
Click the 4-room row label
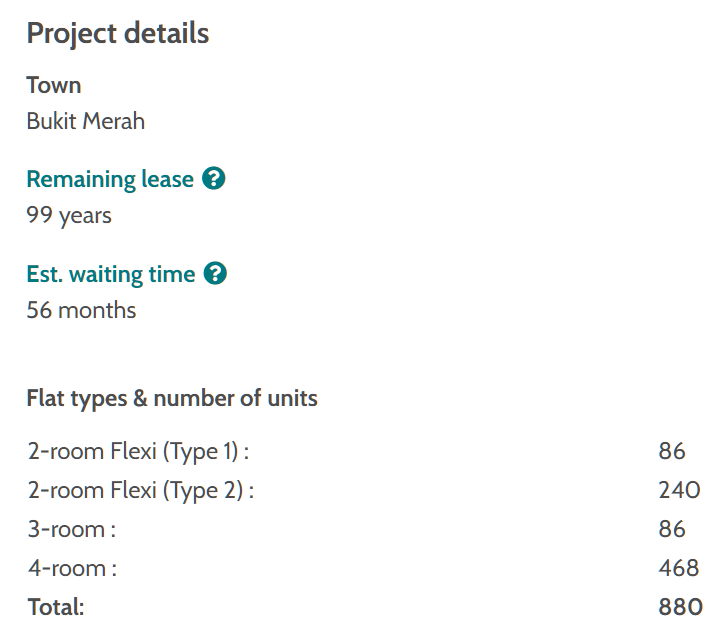pyautogui.click(x=72, y=568)
